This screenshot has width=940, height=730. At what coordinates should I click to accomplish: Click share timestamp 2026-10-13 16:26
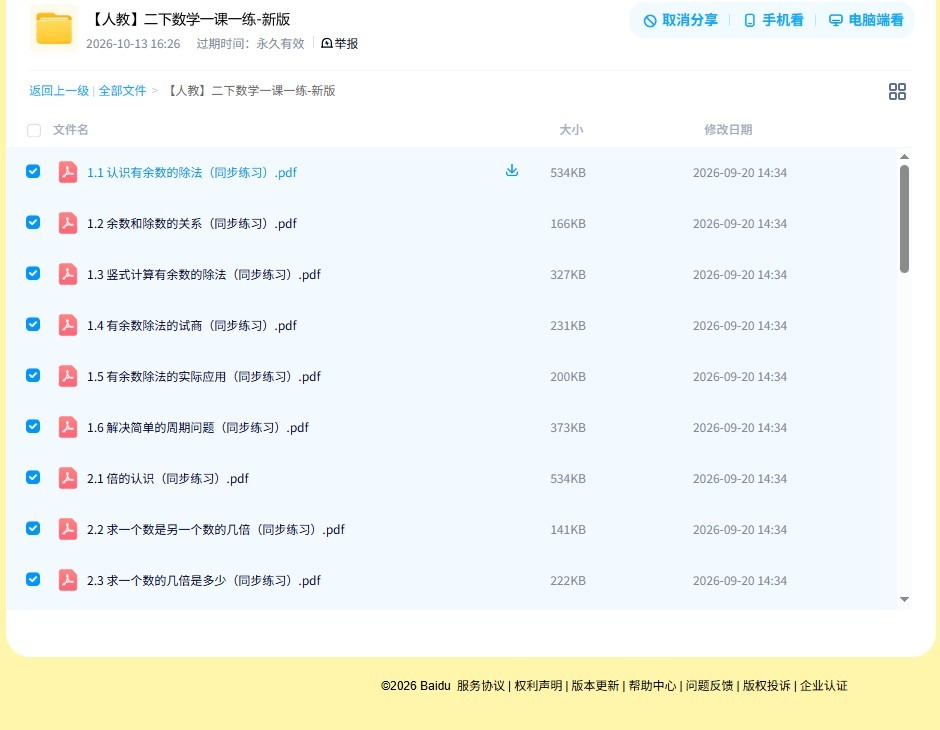[133, 44]
